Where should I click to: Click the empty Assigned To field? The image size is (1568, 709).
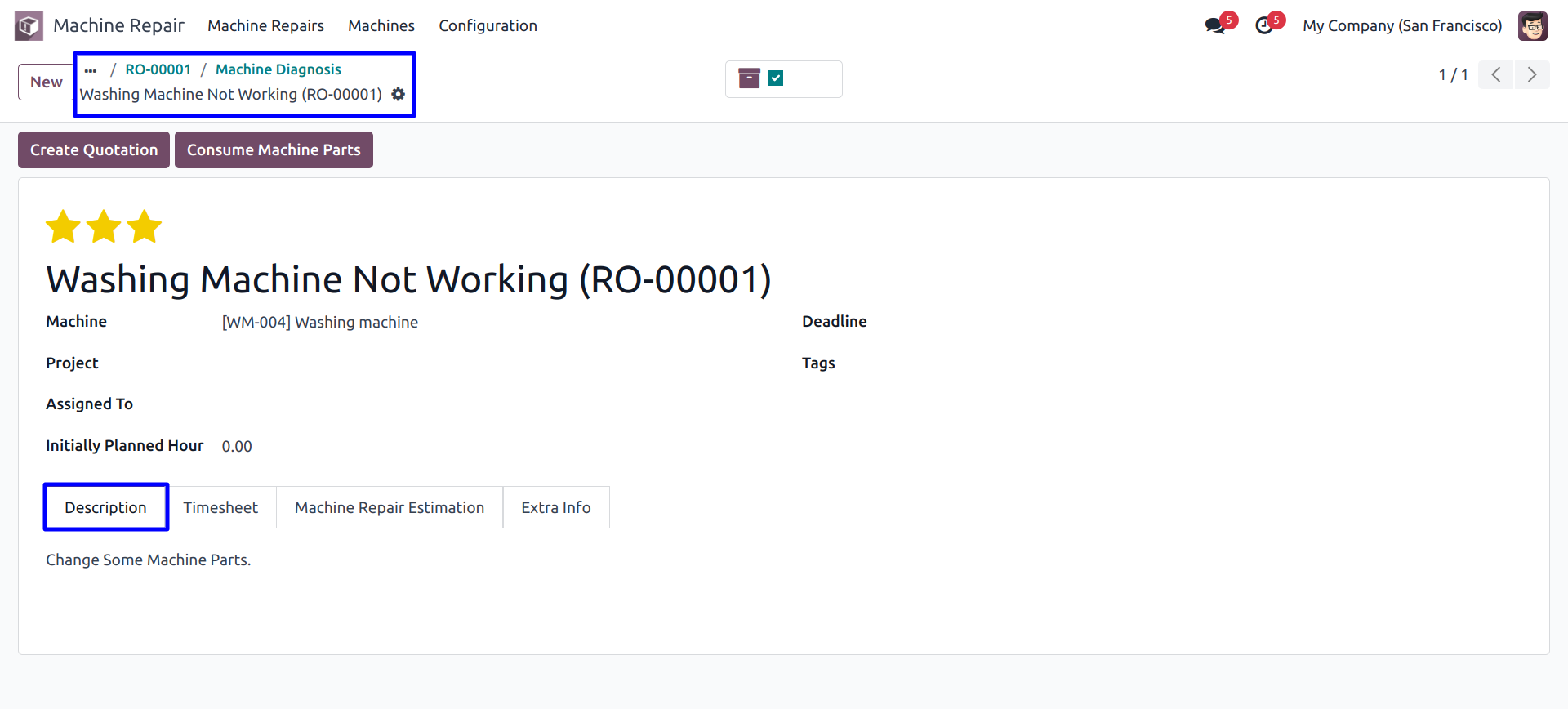tap(490, 404)
